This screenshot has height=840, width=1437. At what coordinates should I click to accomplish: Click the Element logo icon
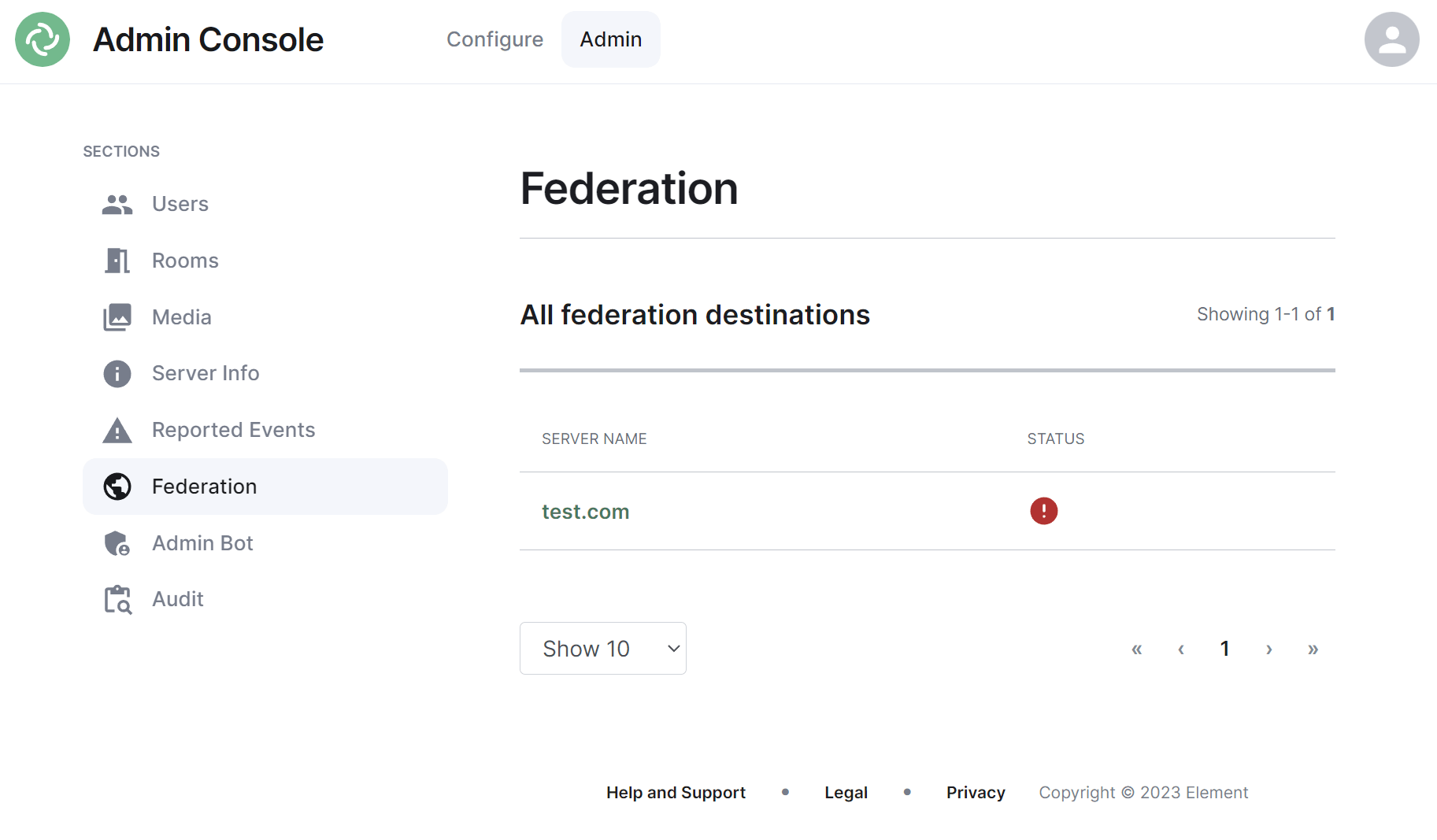(43, 39)
